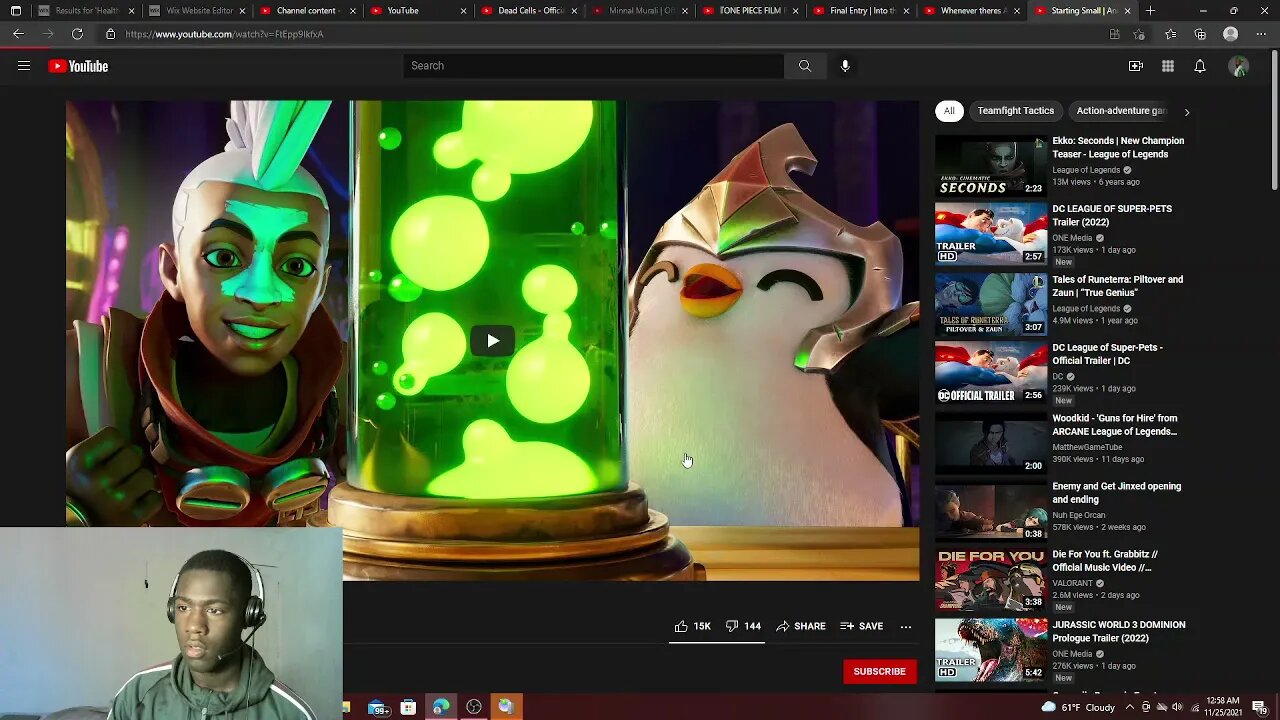Like the video with 15K likes
The width and height of the screenshot is (1280, 720).
coord(692,626)
